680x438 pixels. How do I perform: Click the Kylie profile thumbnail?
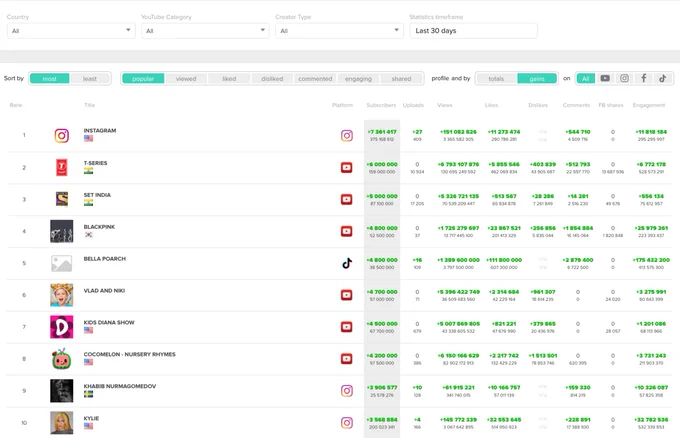(62, 423)
